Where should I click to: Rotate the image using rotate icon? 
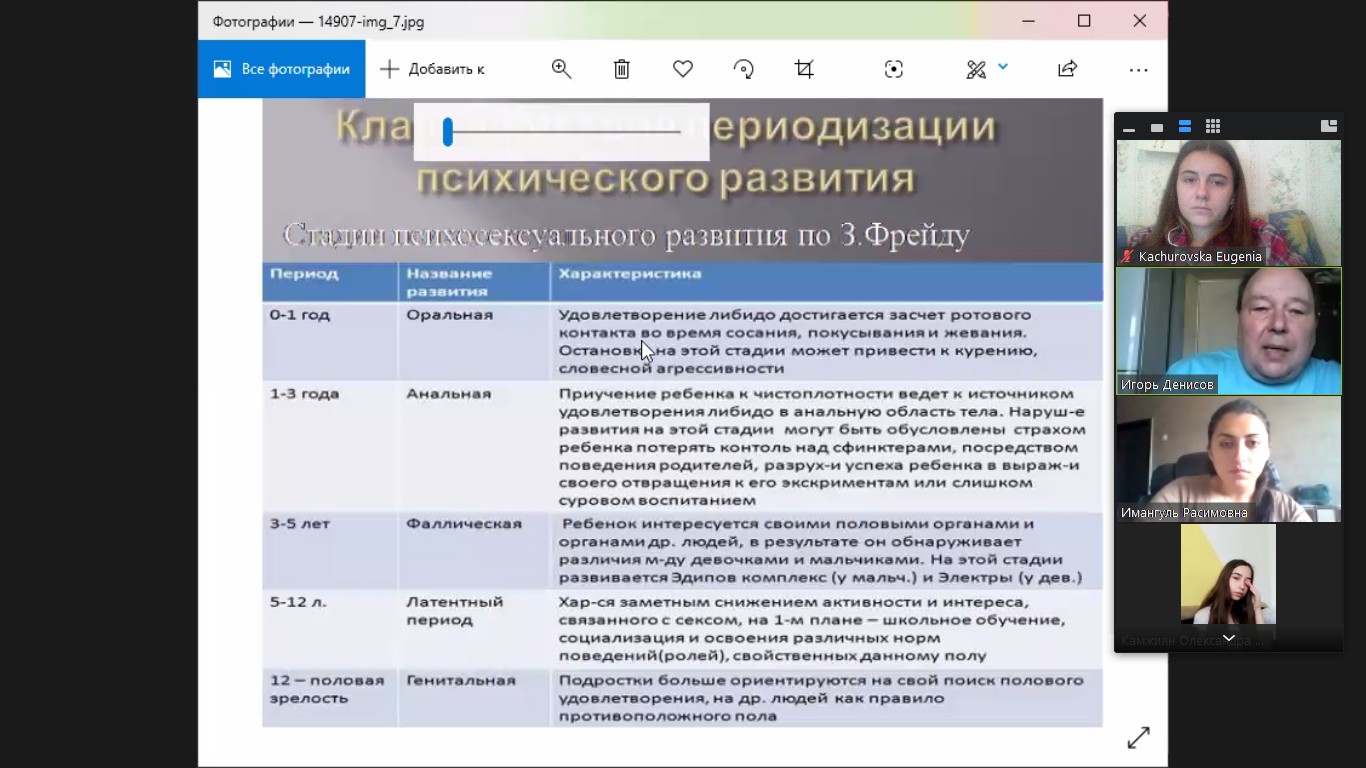(x=743, y=69)
